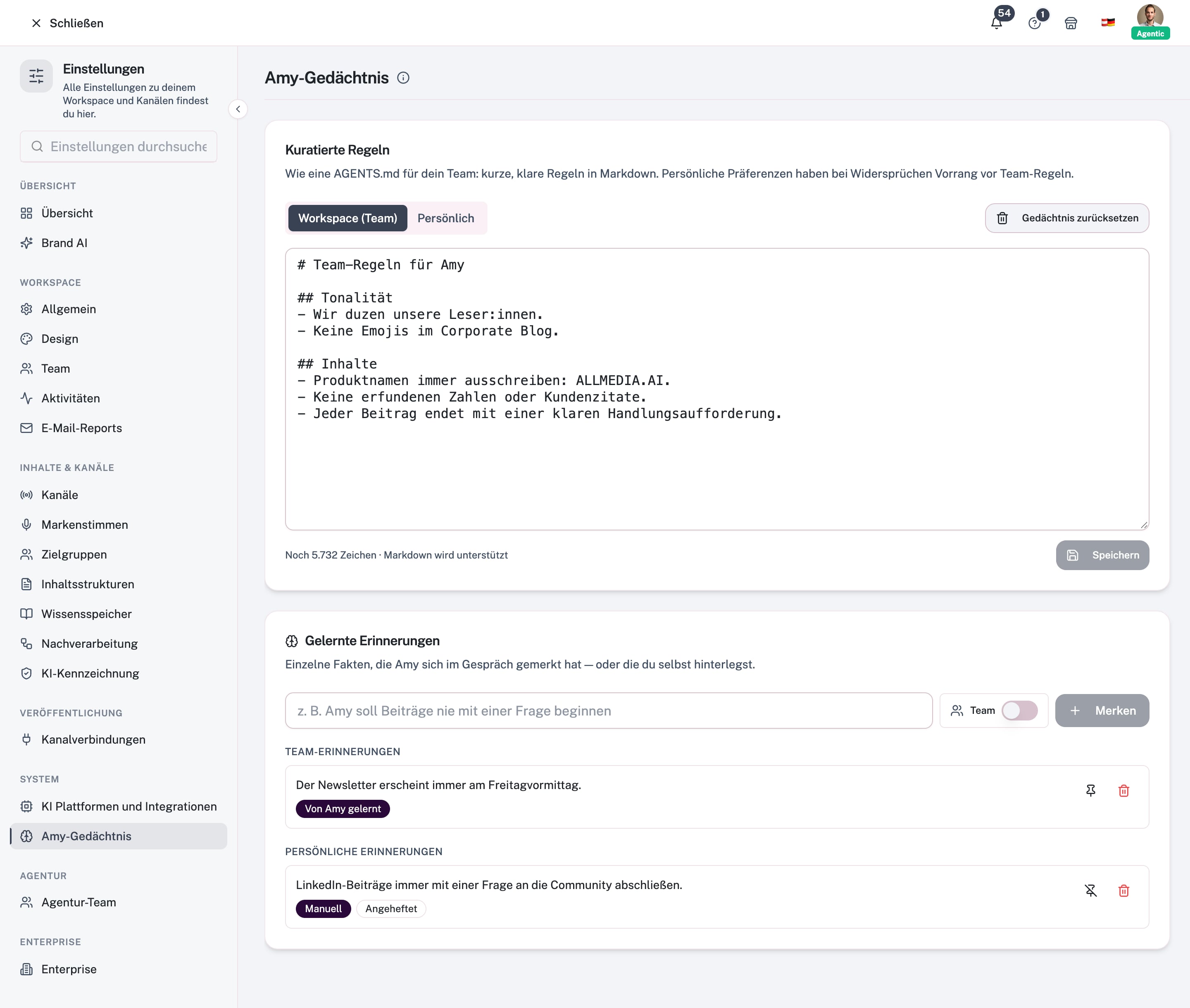Pin the Newsletter Freitagvormittag memory
1190x1008 pixels.
pos(1090,791)
